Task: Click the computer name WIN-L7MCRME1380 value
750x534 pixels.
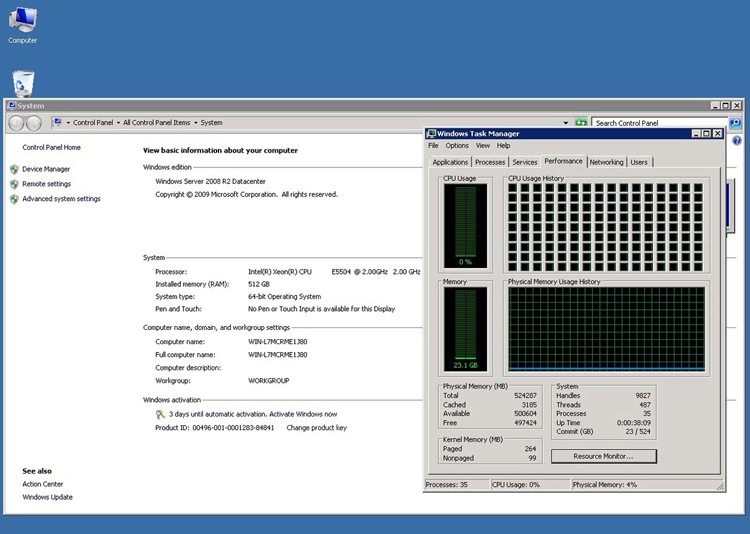Action: tap(277, 342)
